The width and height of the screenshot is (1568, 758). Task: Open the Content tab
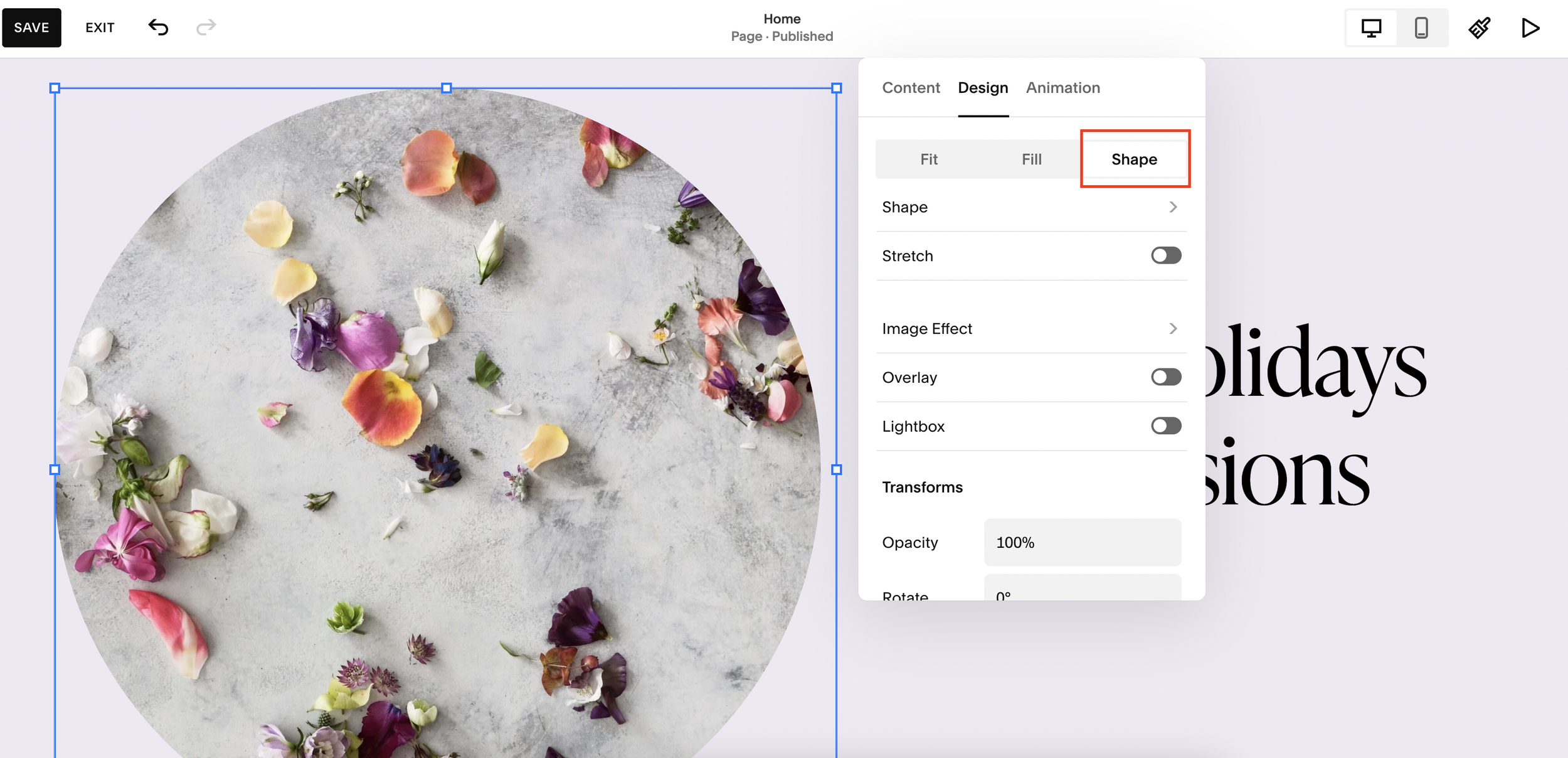pos(911,88)
